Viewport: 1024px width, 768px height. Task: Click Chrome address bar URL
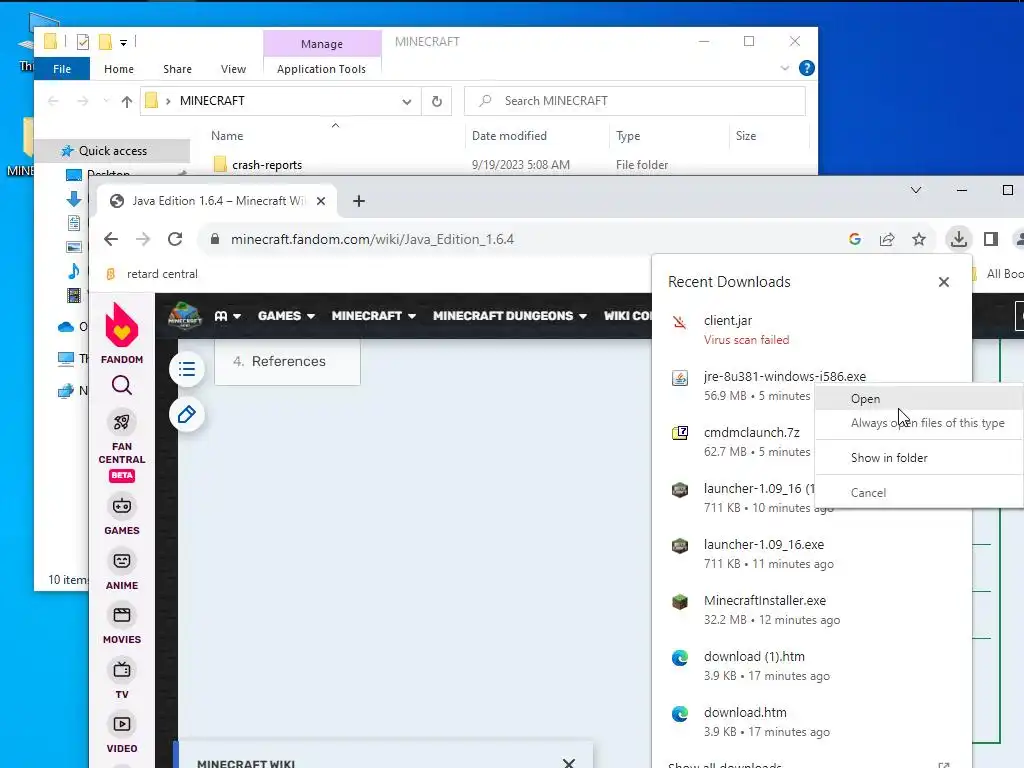coord(372,239)
